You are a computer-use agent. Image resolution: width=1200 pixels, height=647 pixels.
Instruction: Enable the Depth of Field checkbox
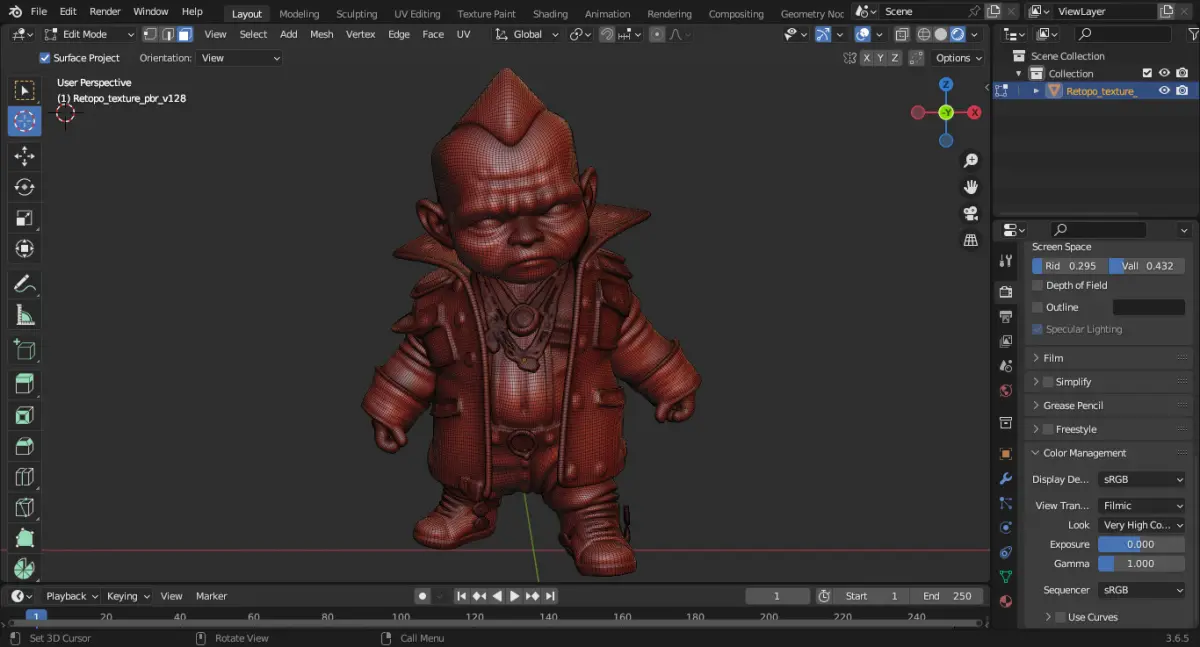coord(1037,285)
